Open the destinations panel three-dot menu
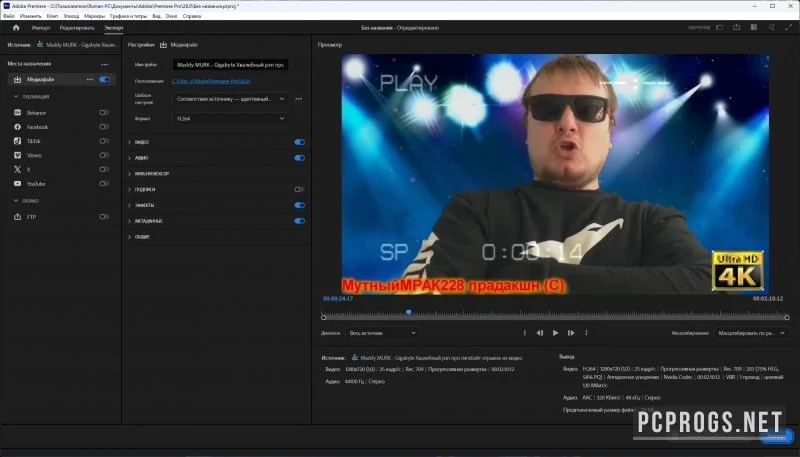Image resolution: width=800 pixels, height=457 pixels. [x=105, y=64]
